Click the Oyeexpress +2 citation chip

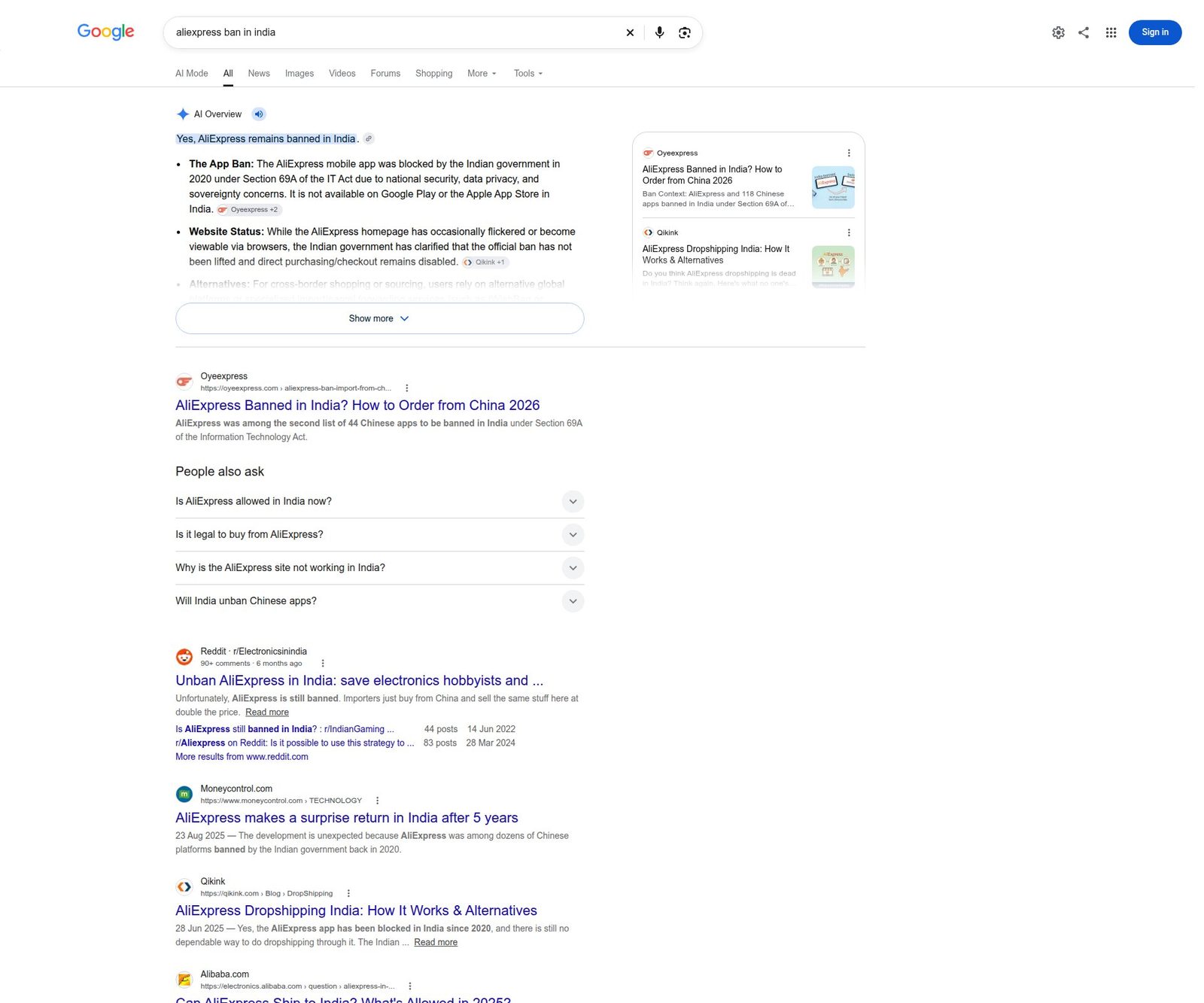(249, 210)
